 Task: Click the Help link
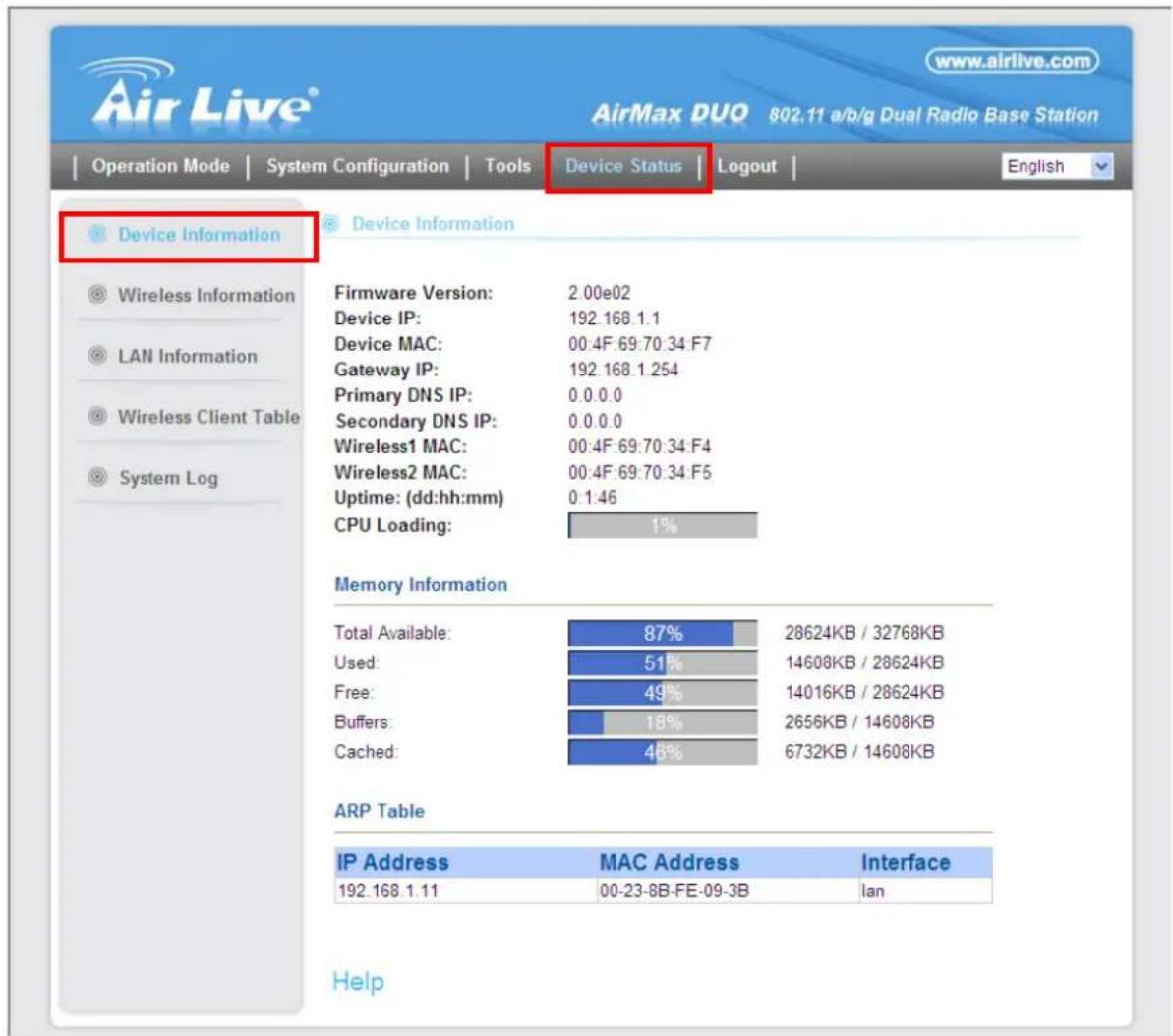click(x=358, y=981)
